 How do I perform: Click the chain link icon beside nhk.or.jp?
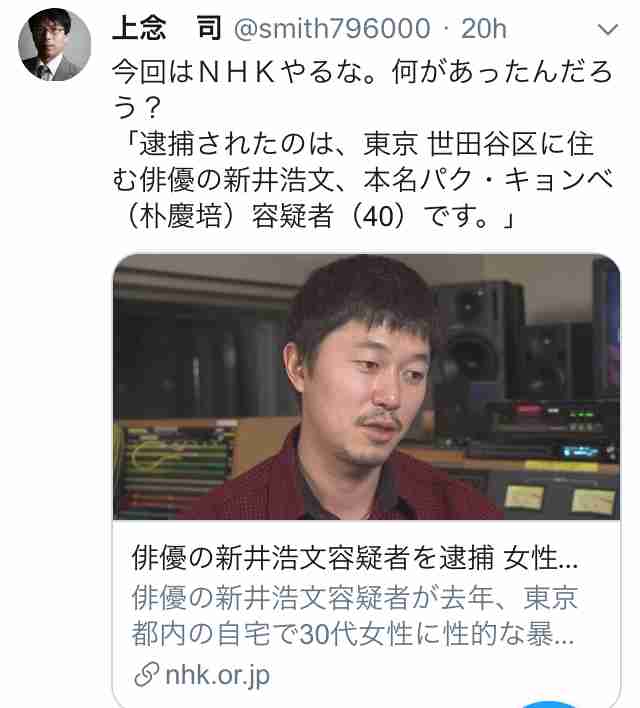coord(147,675)
